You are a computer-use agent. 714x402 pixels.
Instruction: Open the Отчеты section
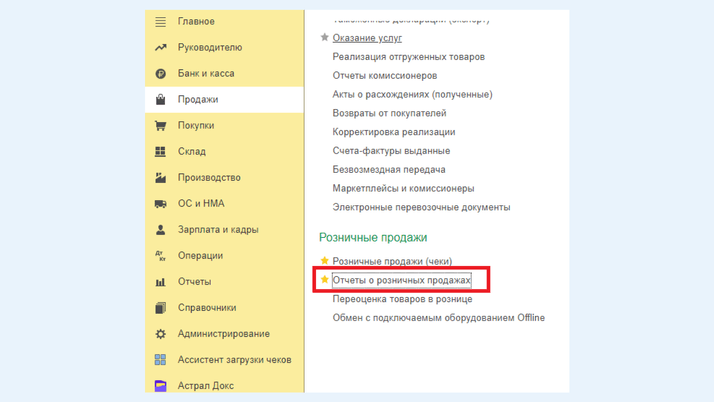[224, 282]
